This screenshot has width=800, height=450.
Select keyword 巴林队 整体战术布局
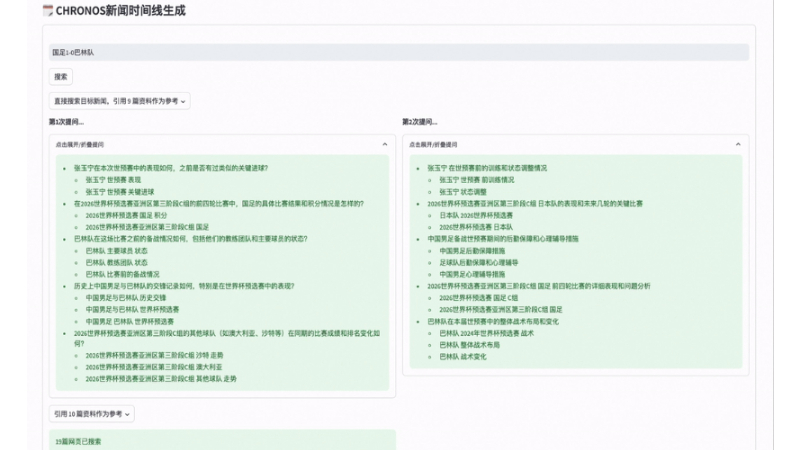tap(470, 345)
